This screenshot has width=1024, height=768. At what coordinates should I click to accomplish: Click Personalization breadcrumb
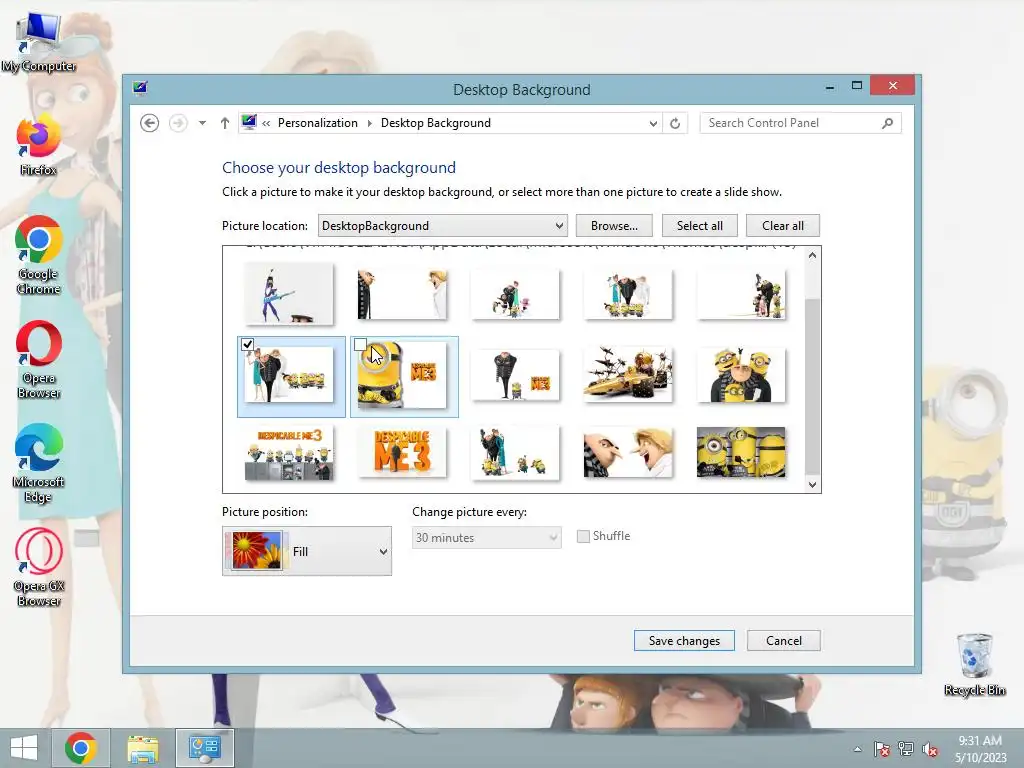317,123
